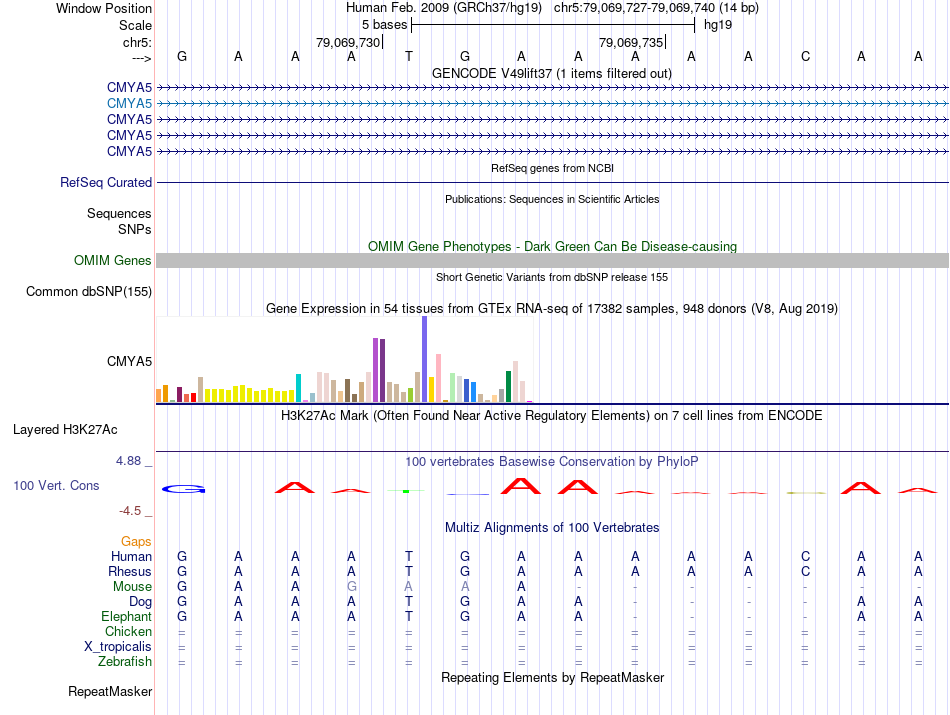
Task: Click the 4.88 PhyloP upper limit value
Action: (x=128, y=461)
